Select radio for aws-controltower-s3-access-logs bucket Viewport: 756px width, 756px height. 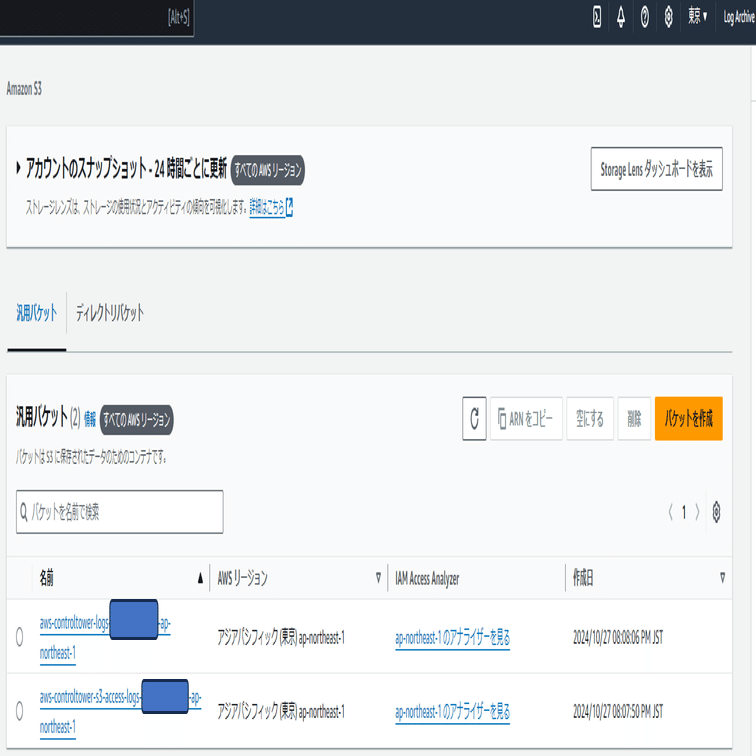(x=19, y=711)
